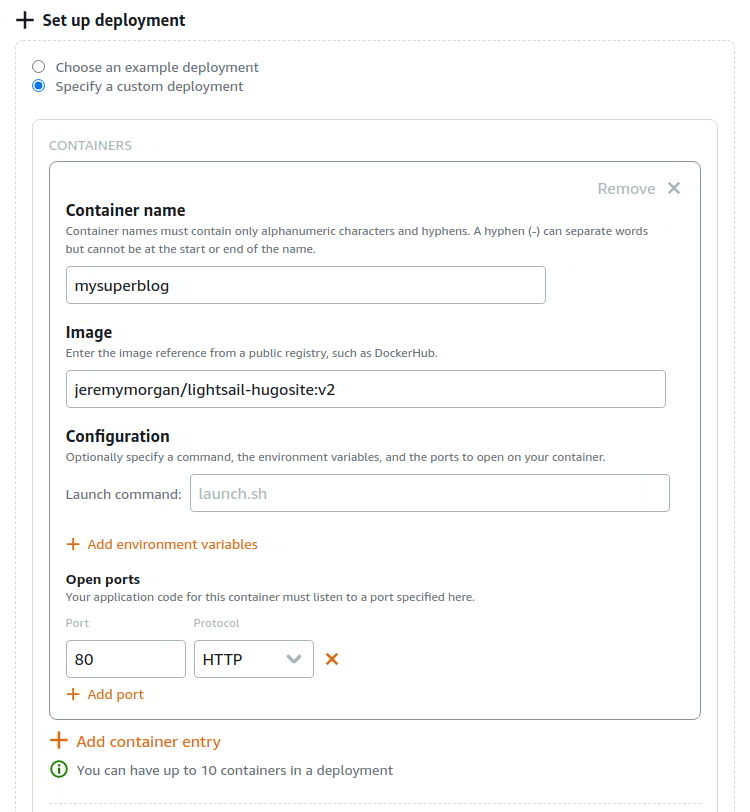Click the Add port link
750x812 pixels.
pos(115,694)
